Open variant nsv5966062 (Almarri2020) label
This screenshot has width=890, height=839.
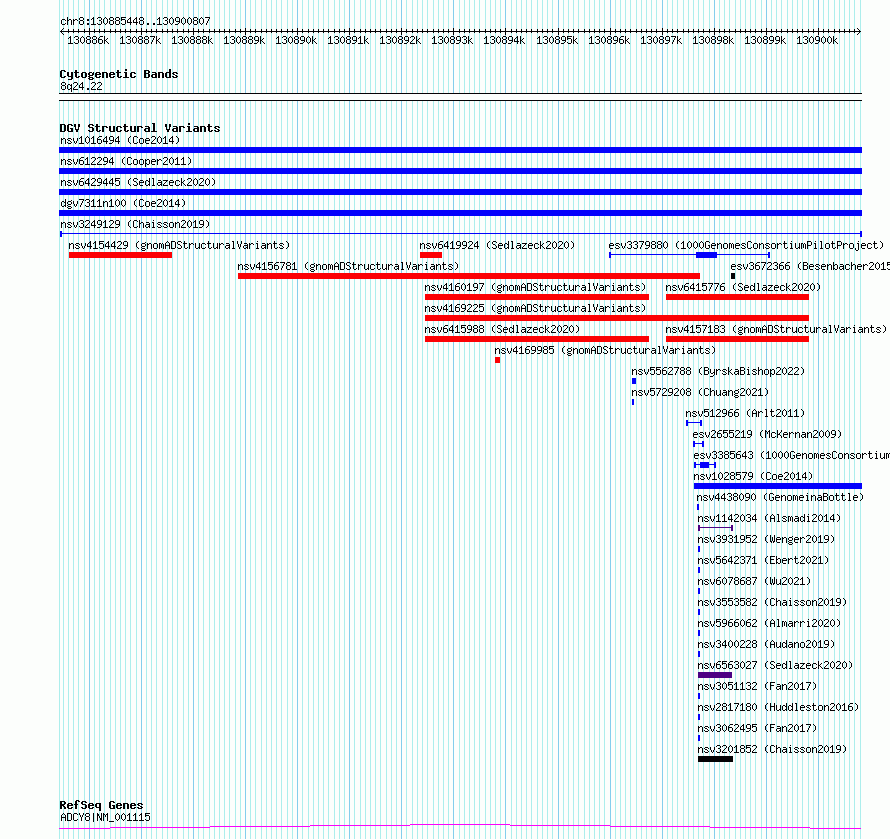tap(769, 623)
